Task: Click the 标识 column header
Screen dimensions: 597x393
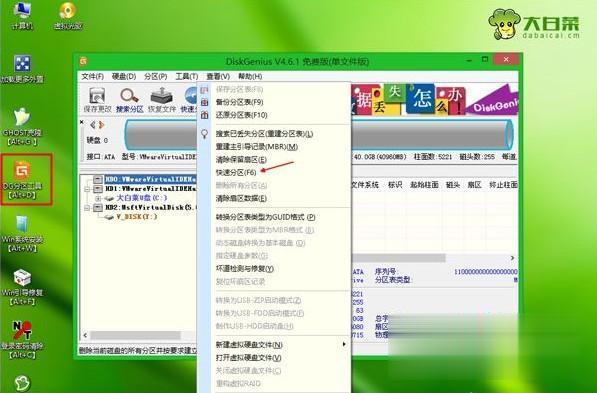Action: 395,185
